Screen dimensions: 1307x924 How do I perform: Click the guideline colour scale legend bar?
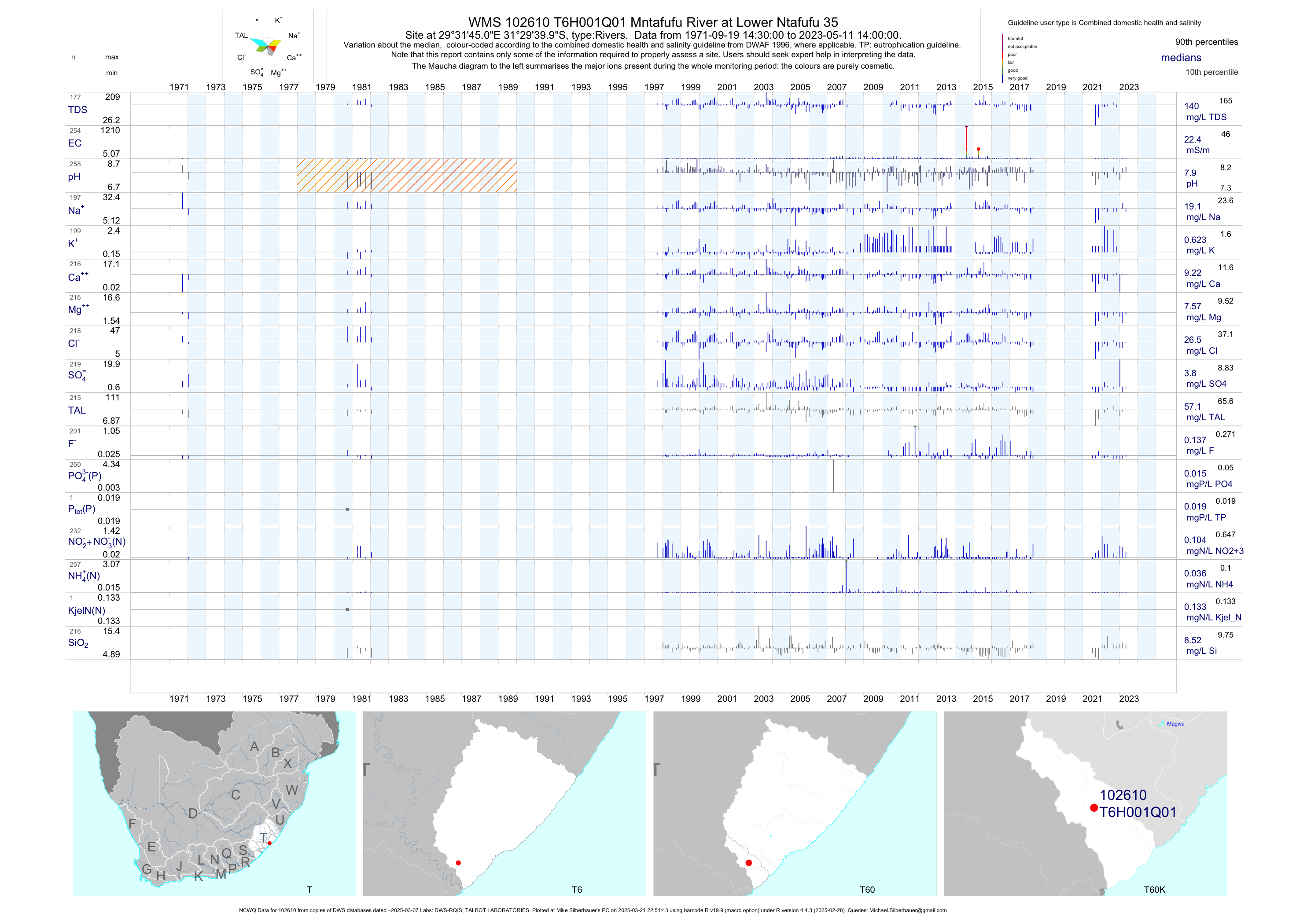pyautogui.click(x=1002, y=58)
